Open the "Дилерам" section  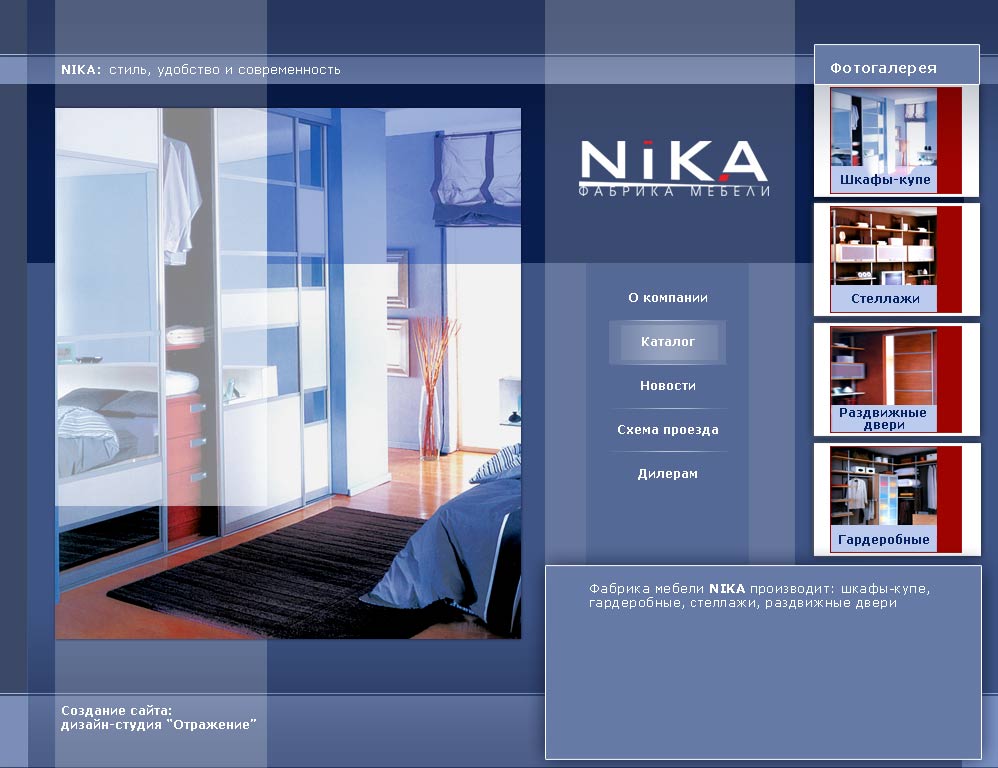[667, 473]
